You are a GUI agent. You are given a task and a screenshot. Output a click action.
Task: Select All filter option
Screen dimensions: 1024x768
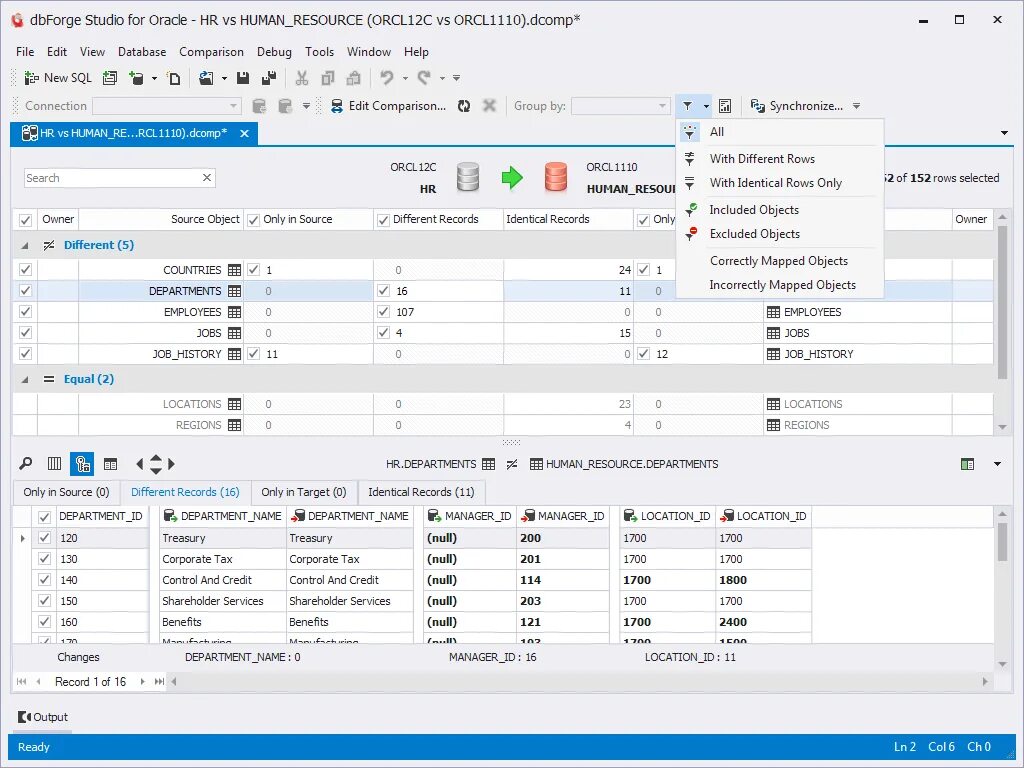[780, 132]
